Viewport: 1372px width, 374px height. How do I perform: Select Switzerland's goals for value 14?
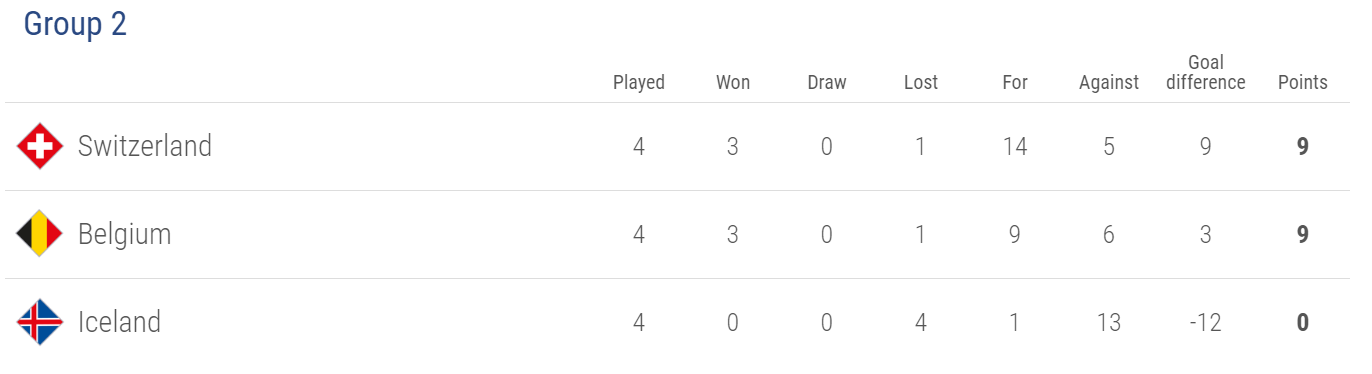[x=1015, y=147]
